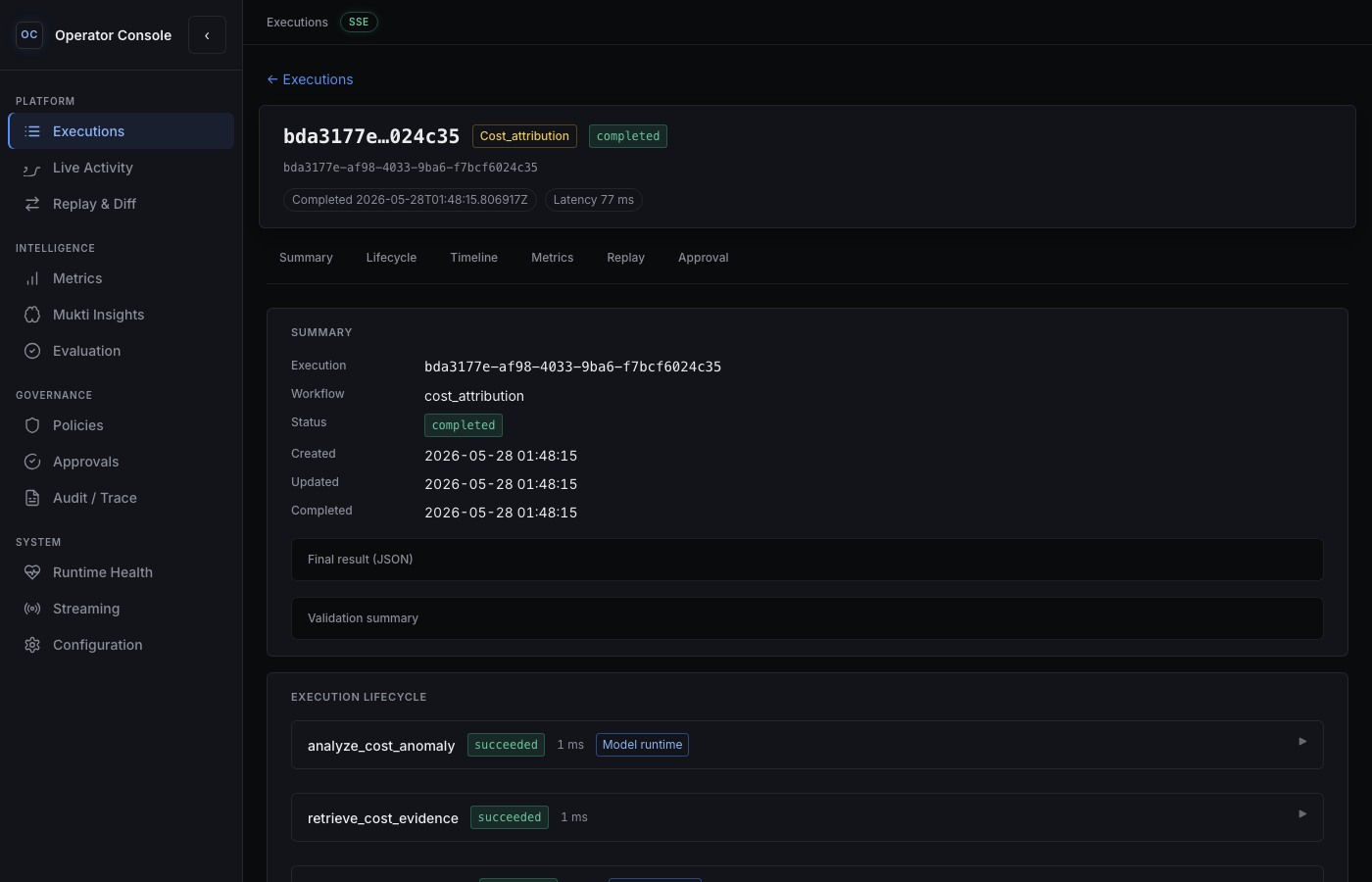
Task: Expand retrieve_cost_evidence step arrow
Action: 1302,814
